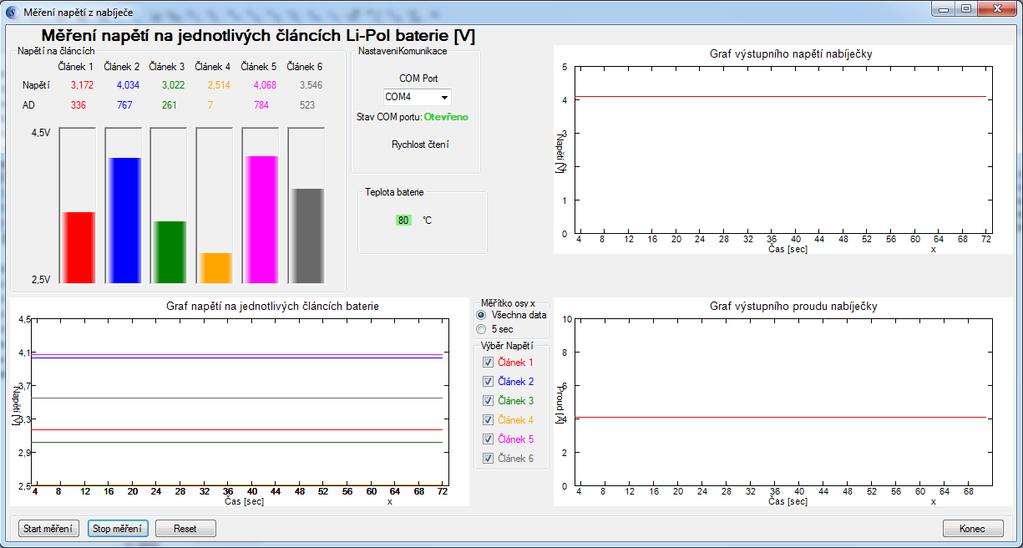Click the orange Článek 4 voltage bar

tap(215, 267)
